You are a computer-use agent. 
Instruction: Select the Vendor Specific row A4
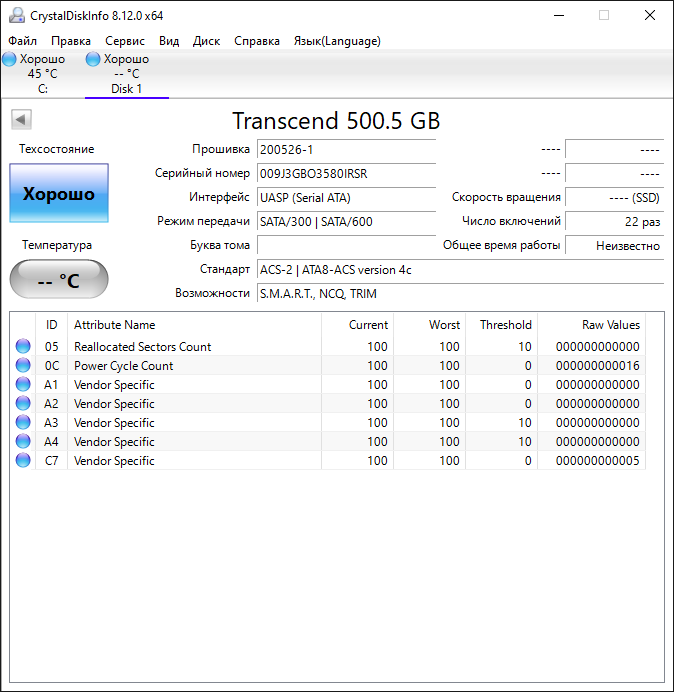[328, 441]
